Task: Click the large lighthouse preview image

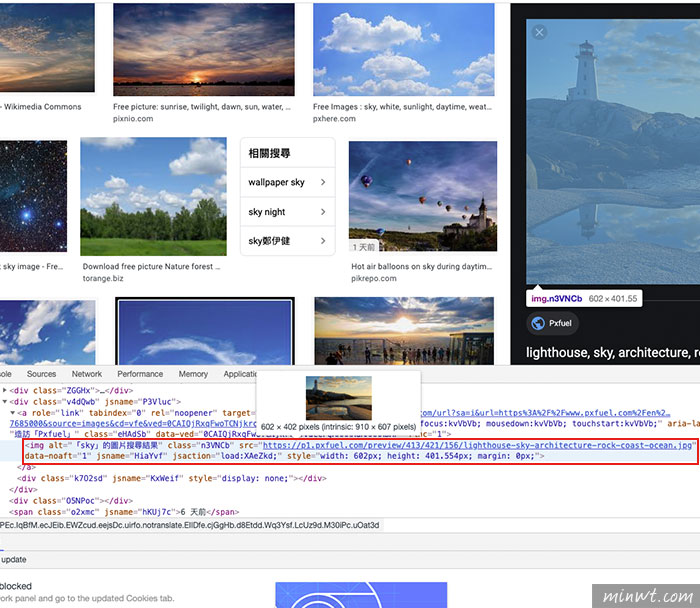Action: (613, 151)
